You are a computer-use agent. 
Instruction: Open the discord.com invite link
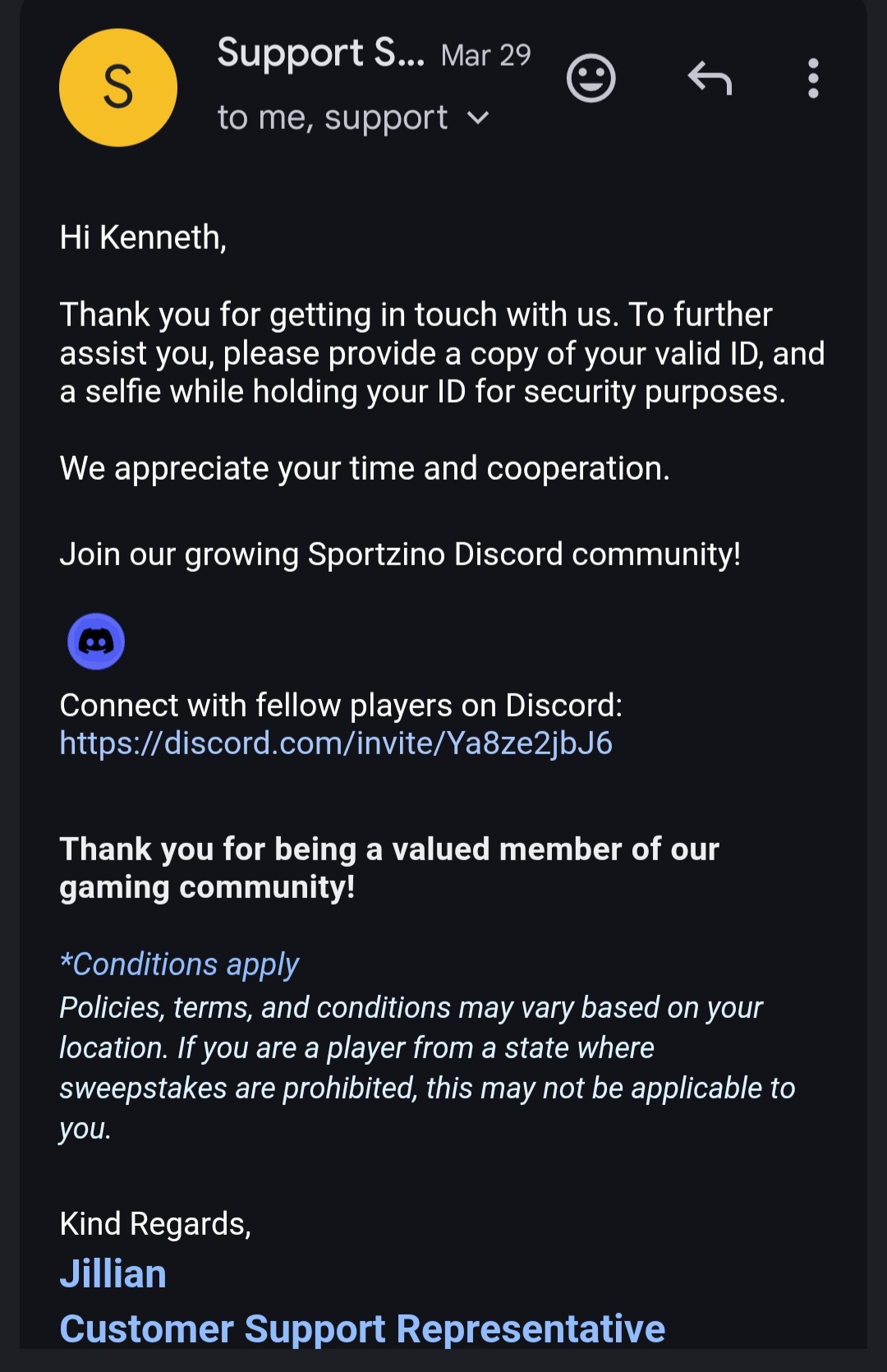pyautogui.click(x=336, y=744)
